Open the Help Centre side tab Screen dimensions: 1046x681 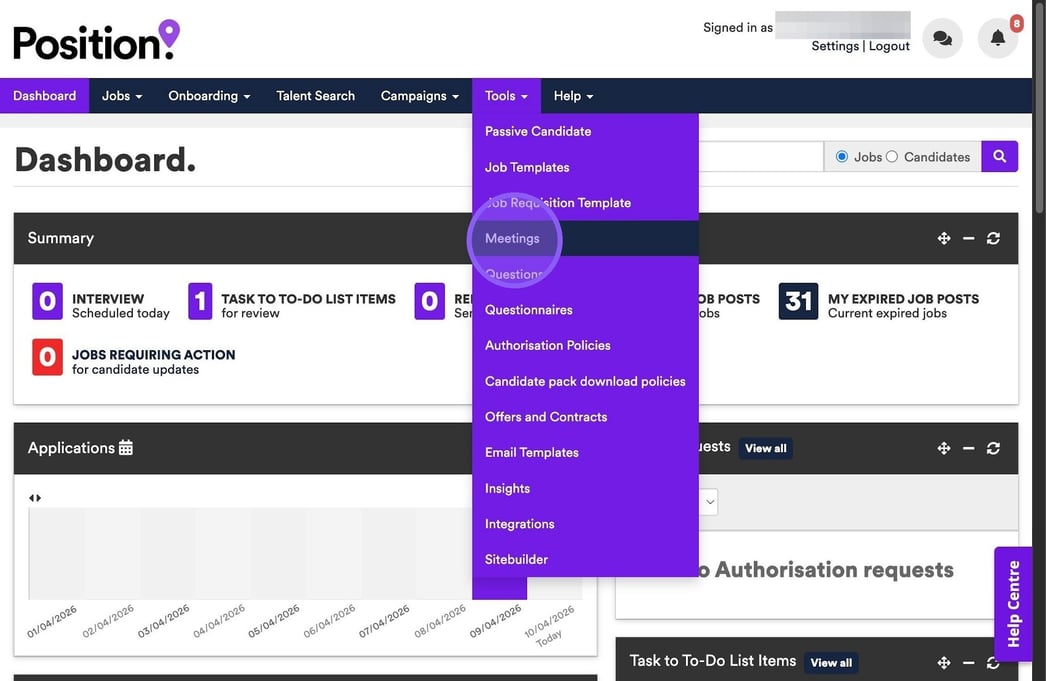pos(1013,603)
